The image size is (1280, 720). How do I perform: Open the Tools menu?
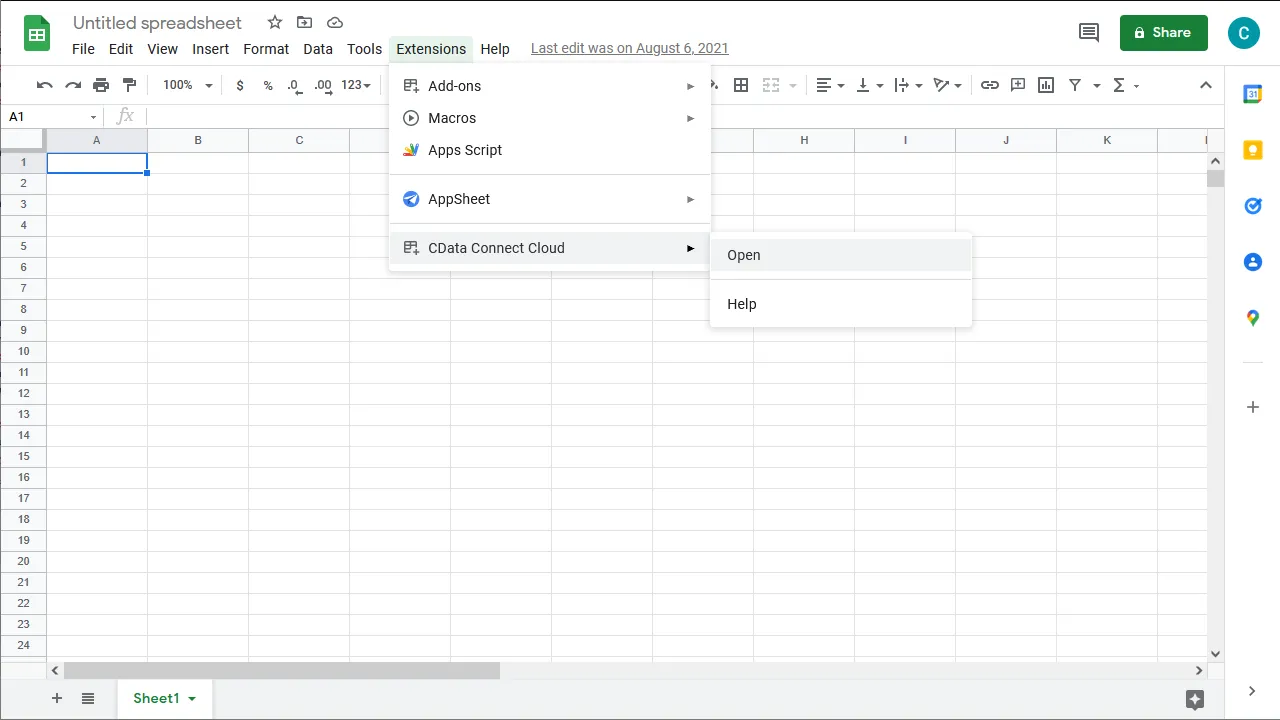365,48
